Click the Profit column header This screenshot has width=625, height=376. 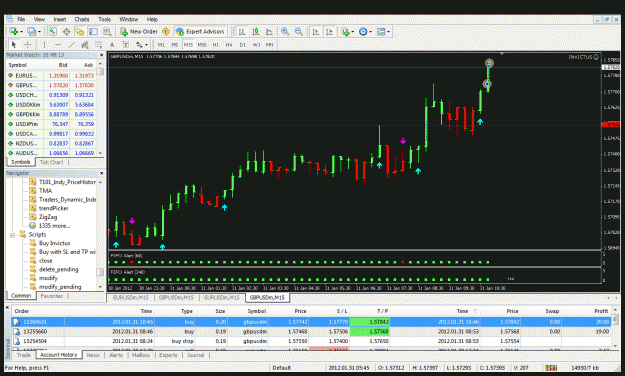(x=601, y=311)
